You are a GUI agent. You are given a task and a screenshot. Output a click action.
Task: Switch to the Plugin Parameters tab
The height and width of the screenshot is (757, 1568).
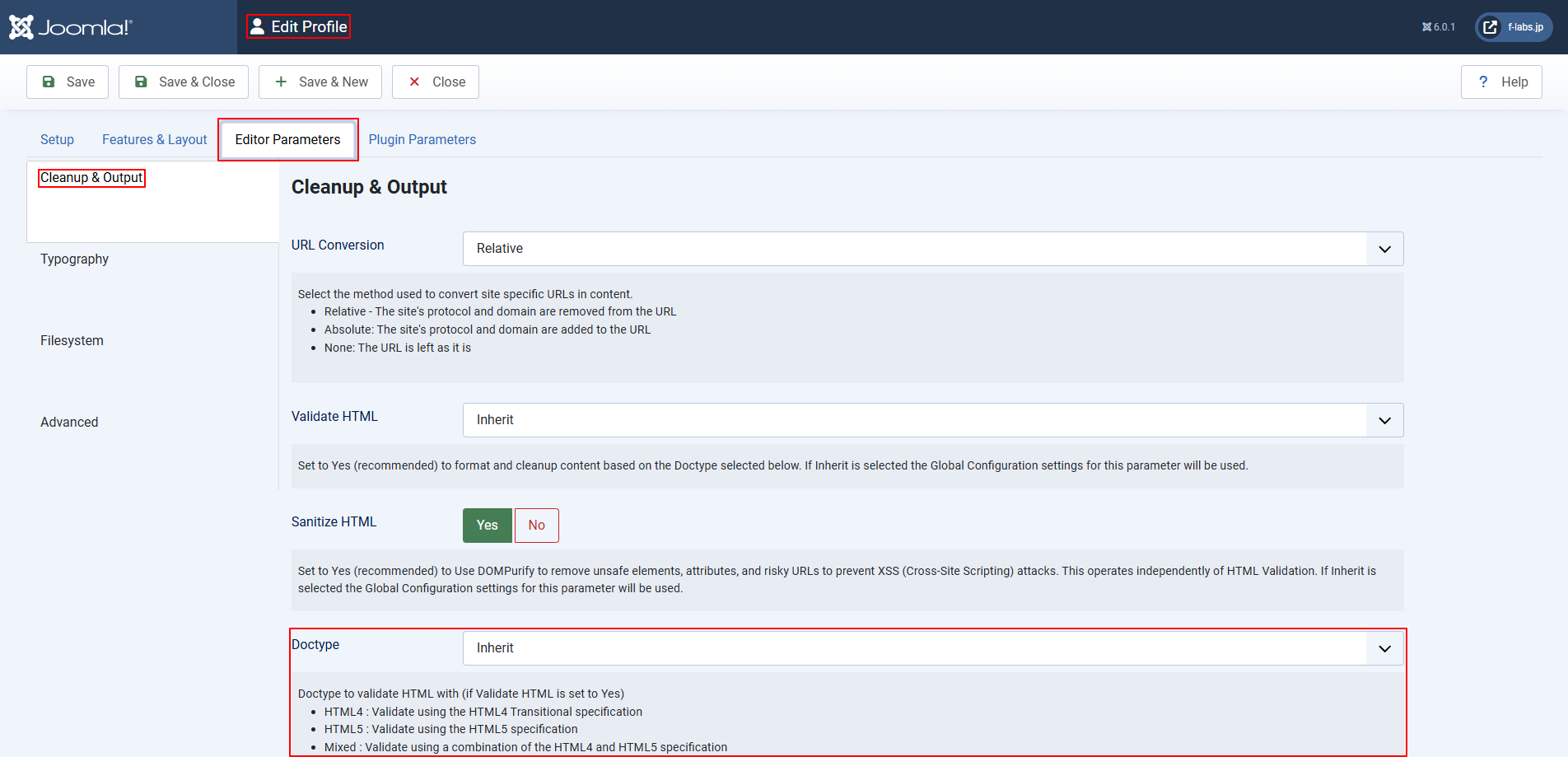coord(422,139)
